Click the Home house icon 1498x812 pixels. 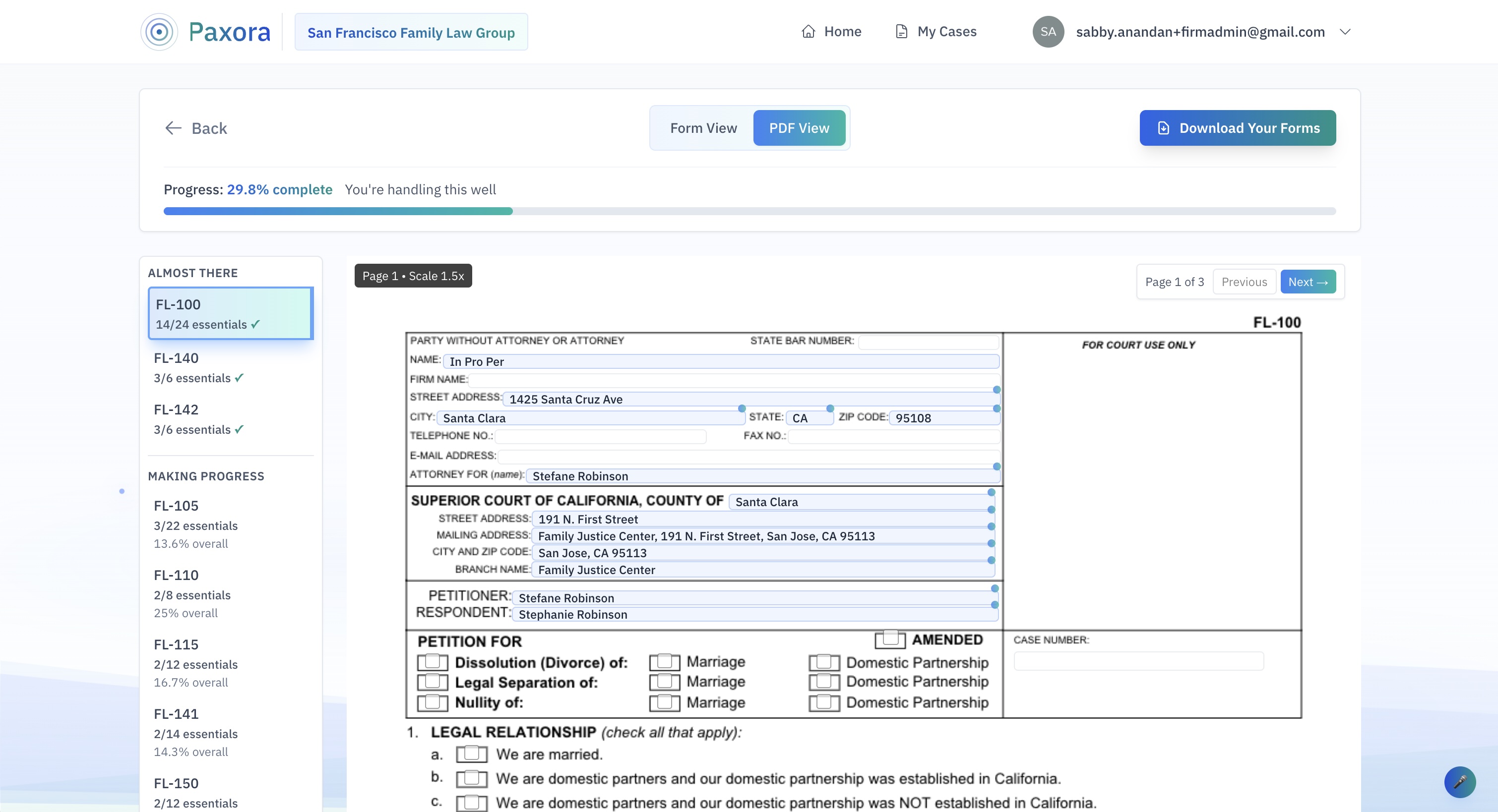(809, 31)
